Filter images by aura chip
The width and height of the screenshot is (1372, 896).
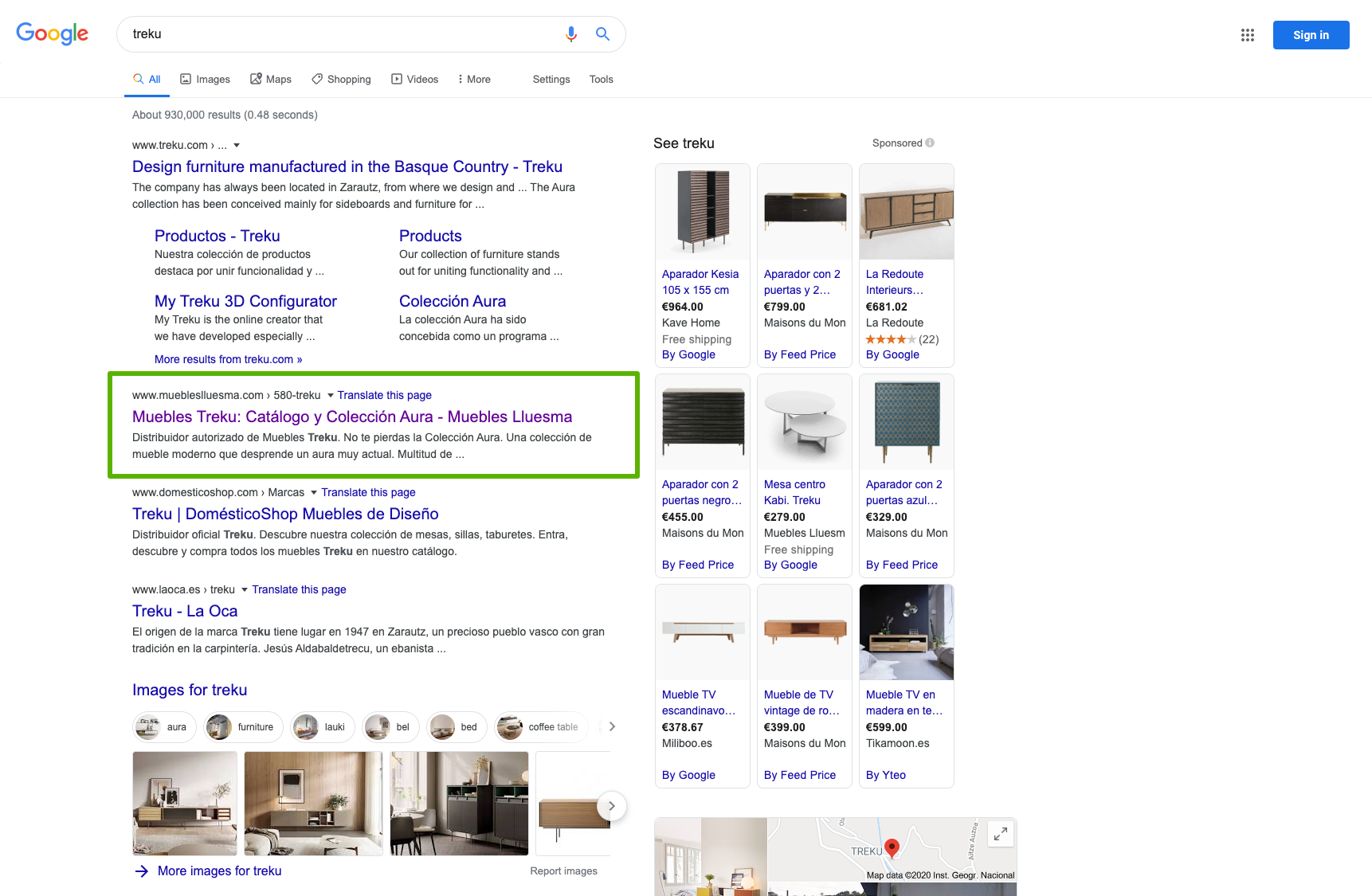(x=164, y=727)
